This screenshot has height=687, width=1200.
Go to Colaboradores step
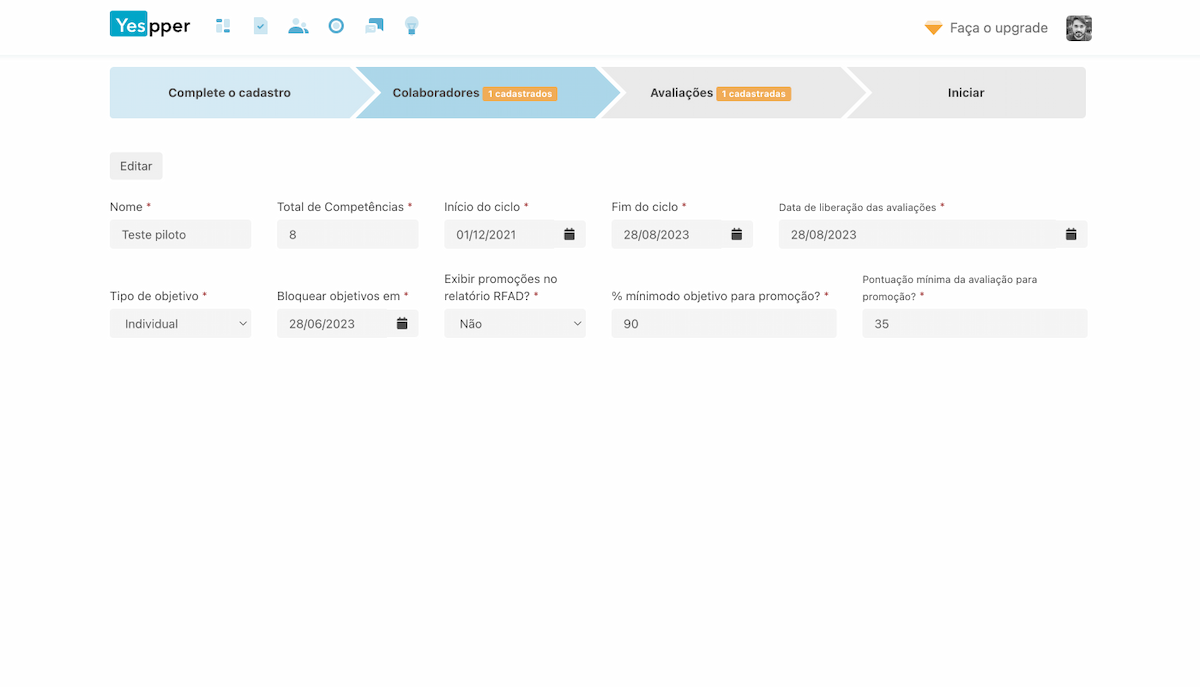pos(474,93)
